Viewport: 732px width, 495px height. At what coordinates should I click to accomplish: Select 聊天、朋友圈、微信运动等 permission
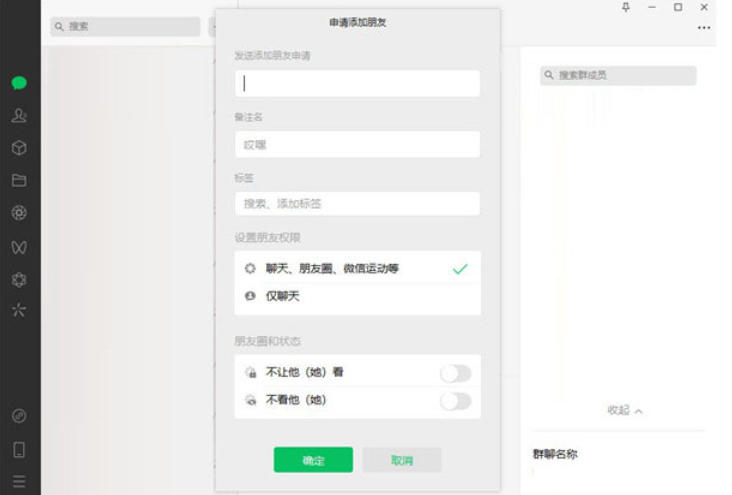[357, 269]
